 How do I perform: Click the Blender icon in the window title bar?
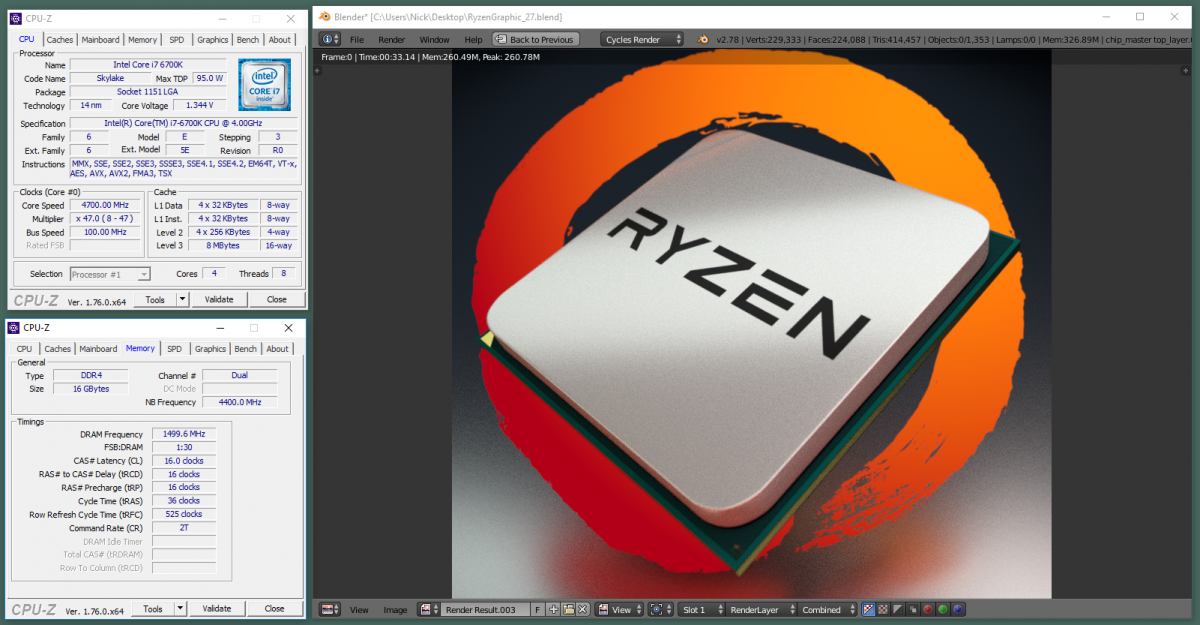[x=323, y=16]
